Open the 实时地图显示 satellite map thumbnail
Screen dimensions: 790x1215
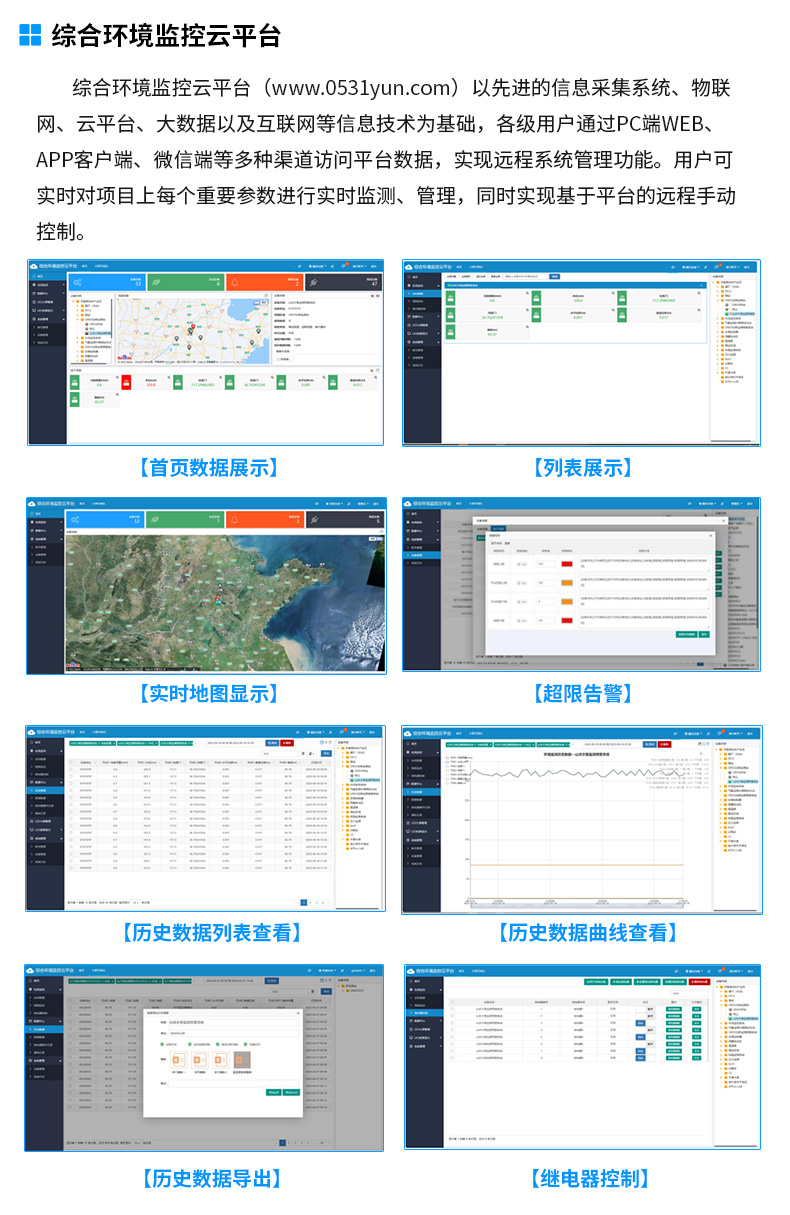coord(205,585)
